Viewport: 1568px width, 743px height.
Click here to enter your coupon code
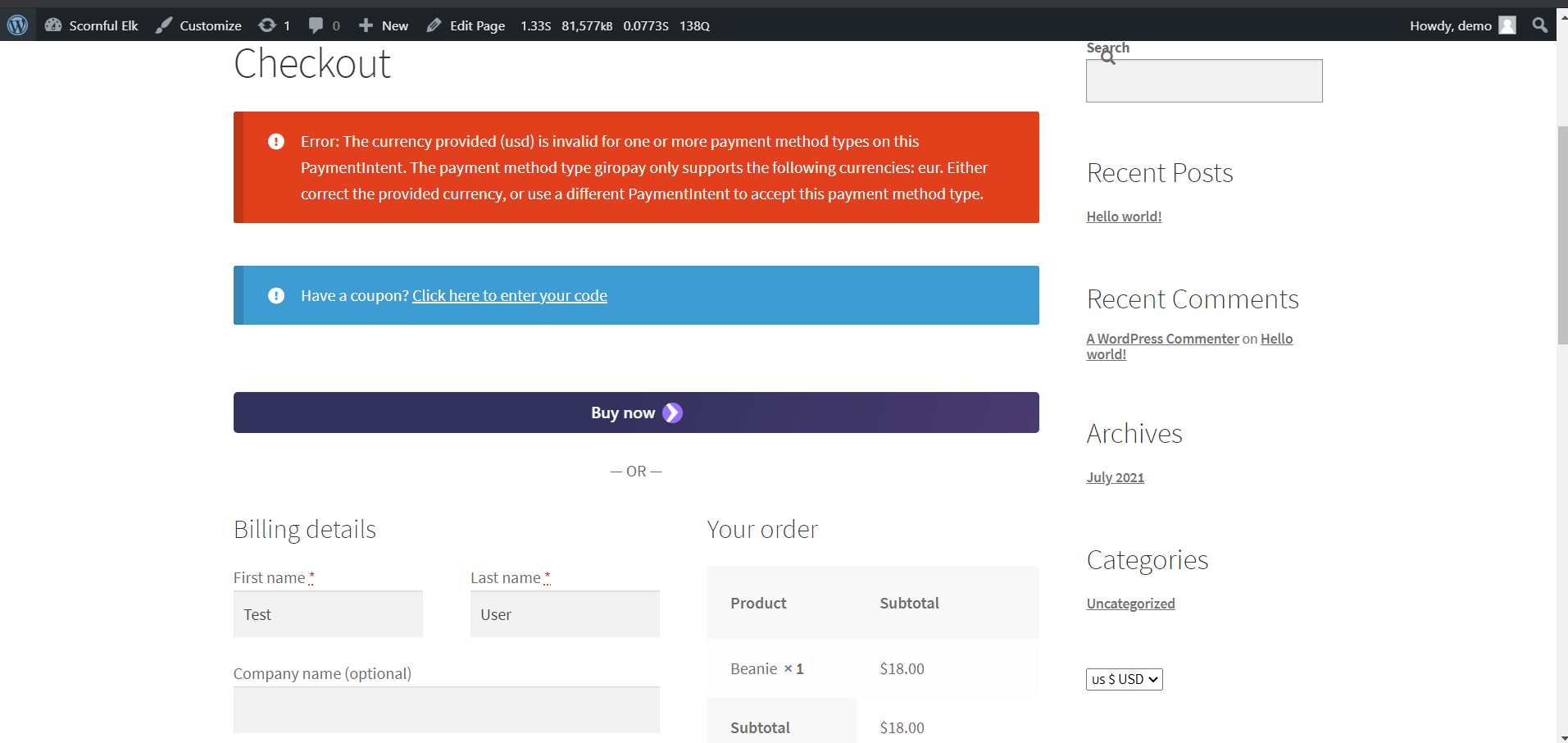pyautogui.click(x=508, y=295)
